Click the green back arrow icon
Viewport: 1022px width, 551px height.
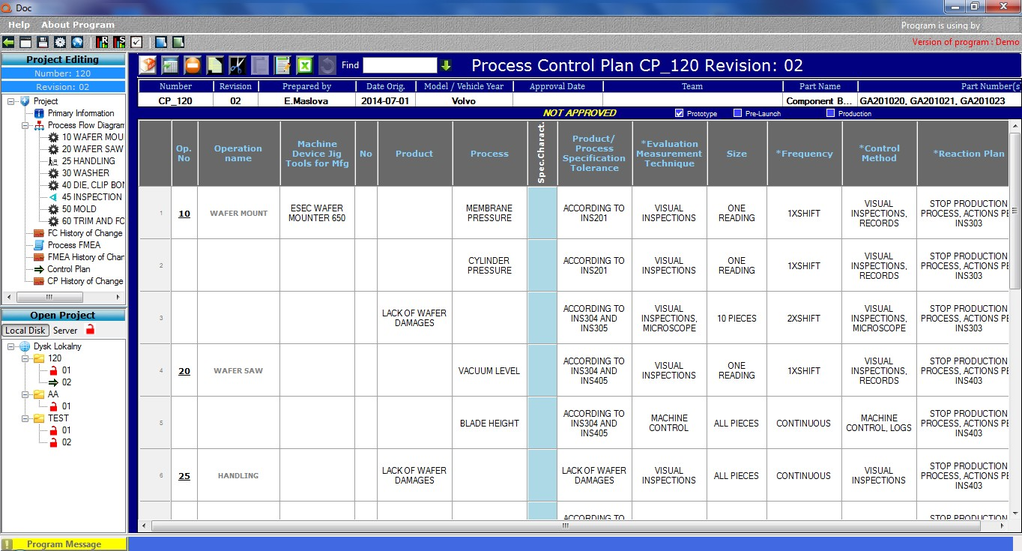(x=8, y=42)
